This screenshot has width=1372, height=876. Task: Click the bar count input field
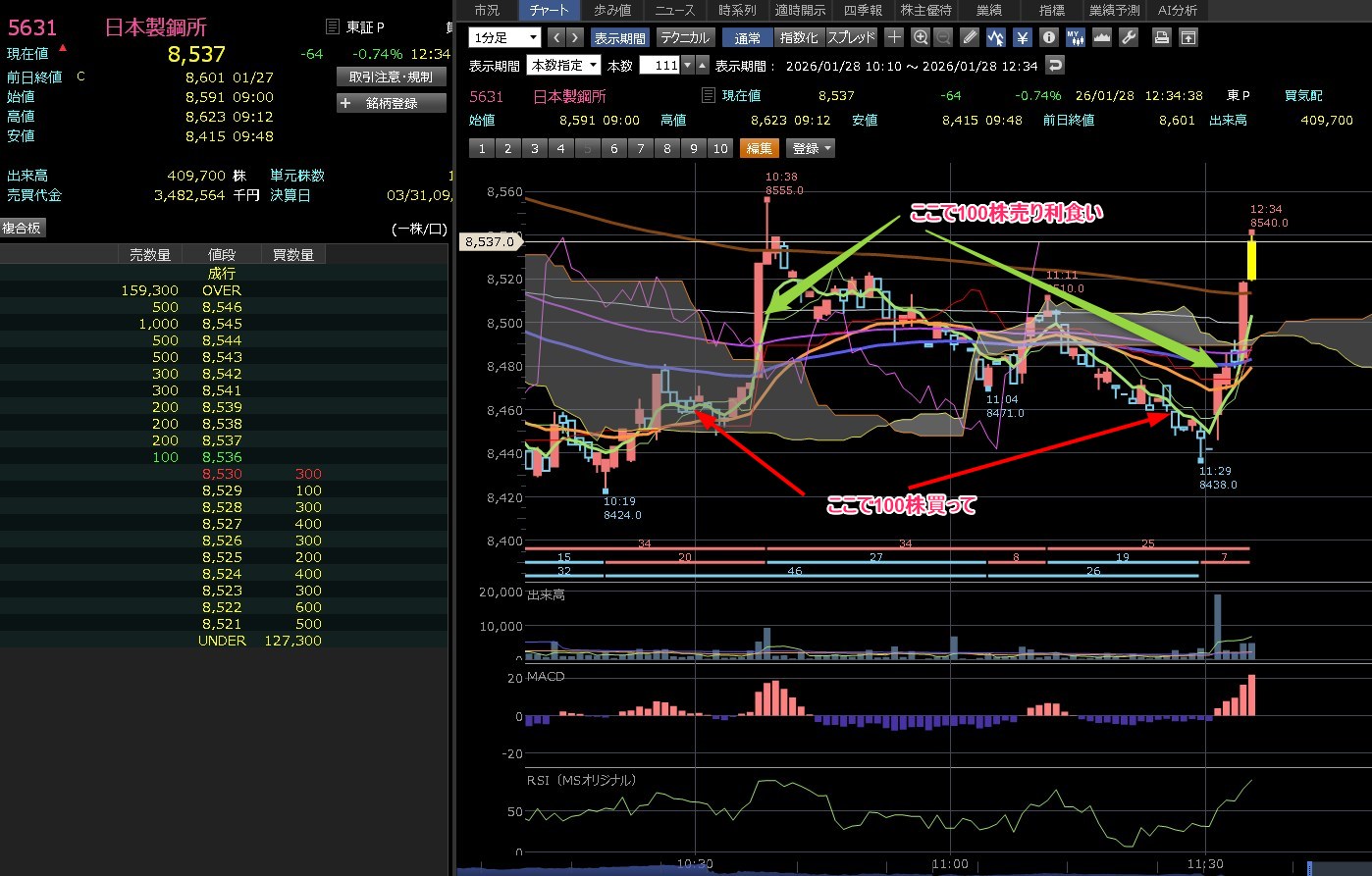(x=660, y=66)
